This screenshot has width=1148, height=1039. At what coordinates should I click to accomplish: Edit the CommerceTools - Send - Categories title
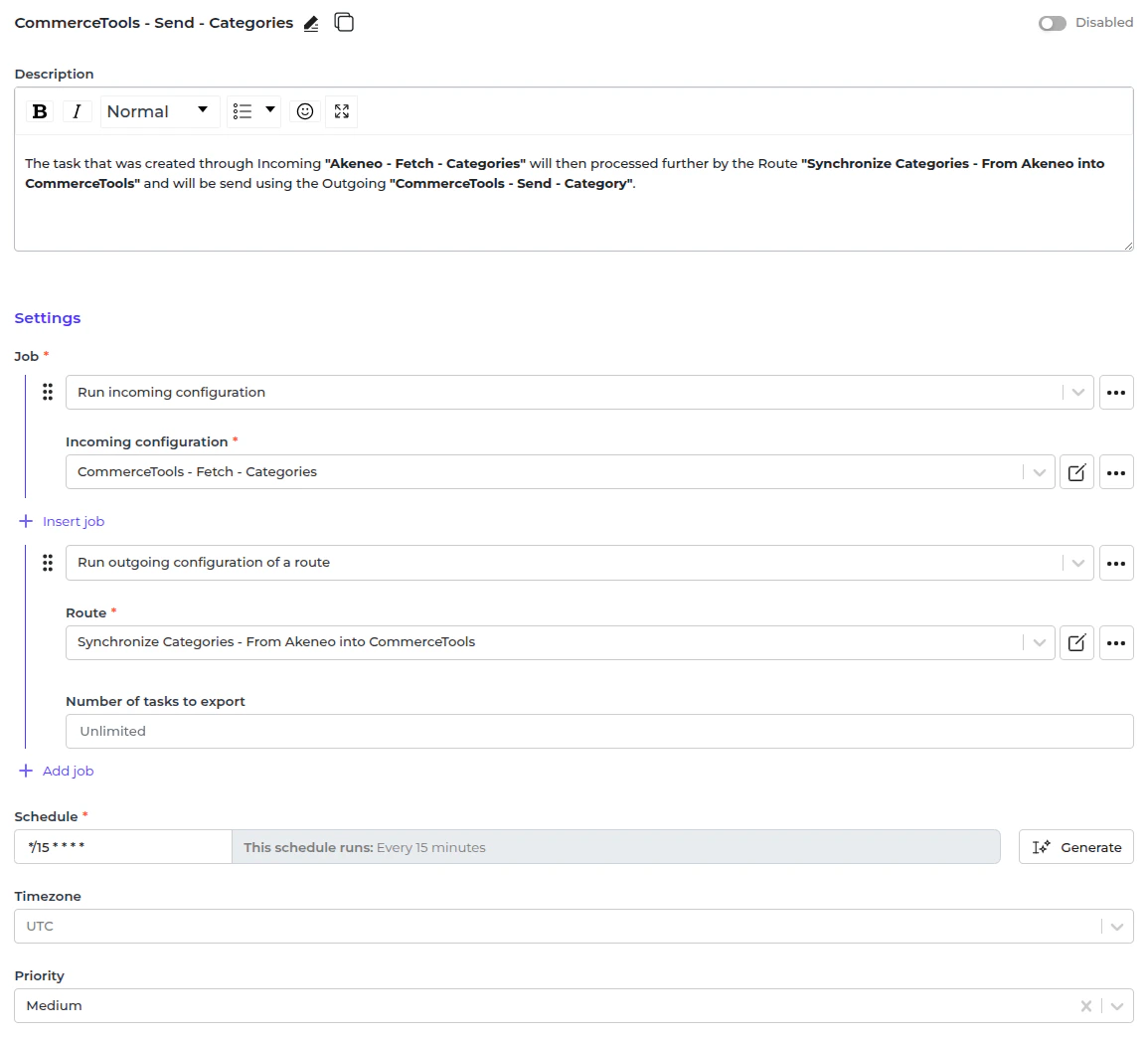click(x=311, y=24)
